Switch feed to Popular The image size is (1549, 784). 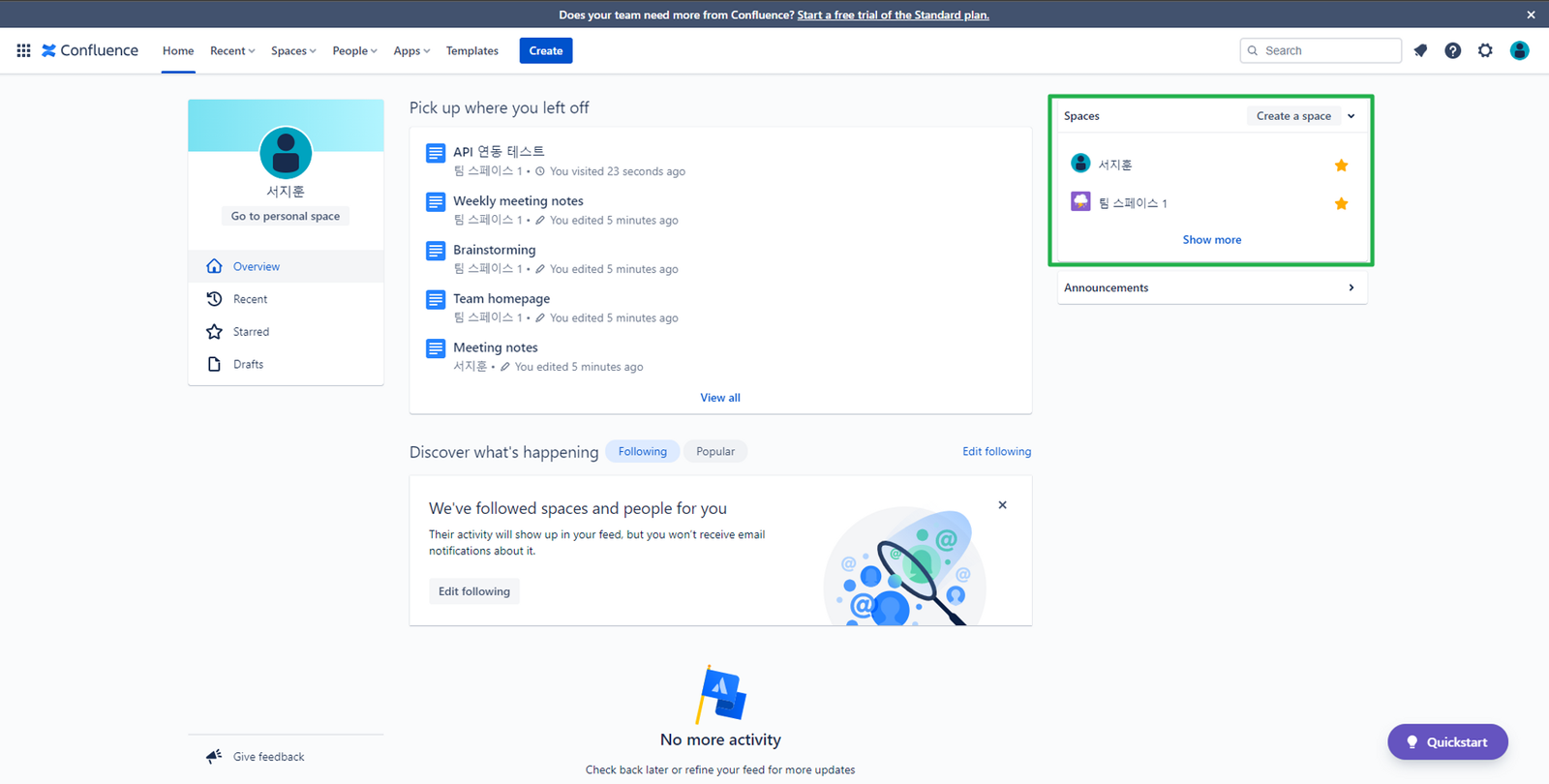[714, 451]
